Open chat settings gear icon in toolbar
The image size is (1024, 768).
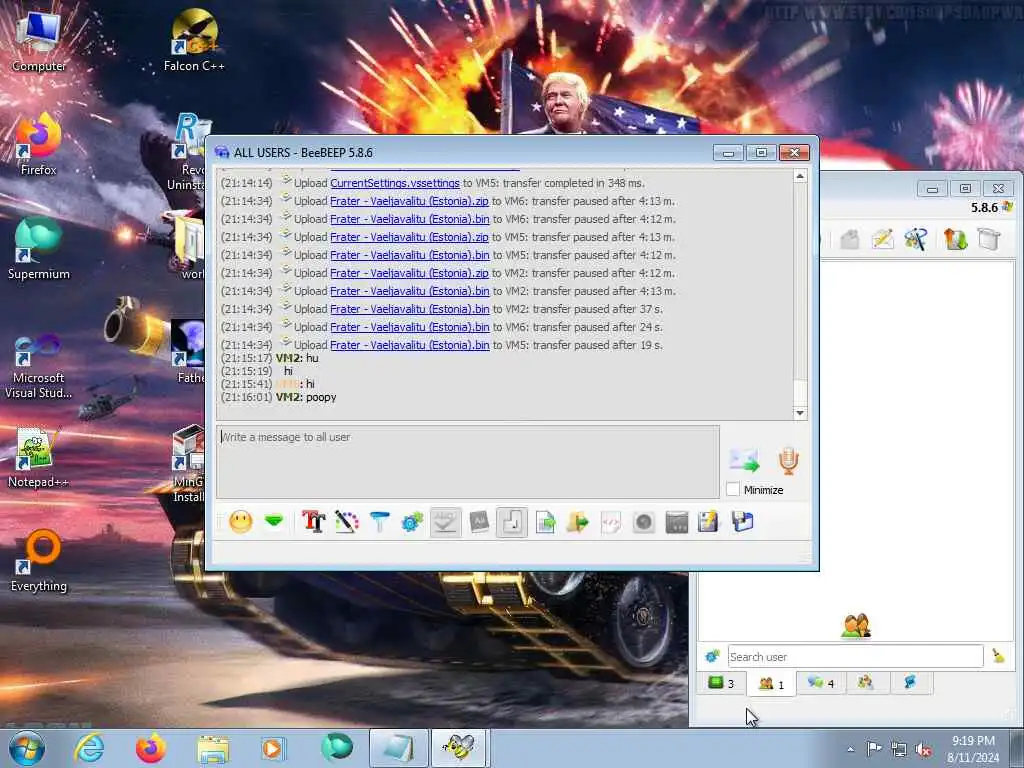pos(413,522)
